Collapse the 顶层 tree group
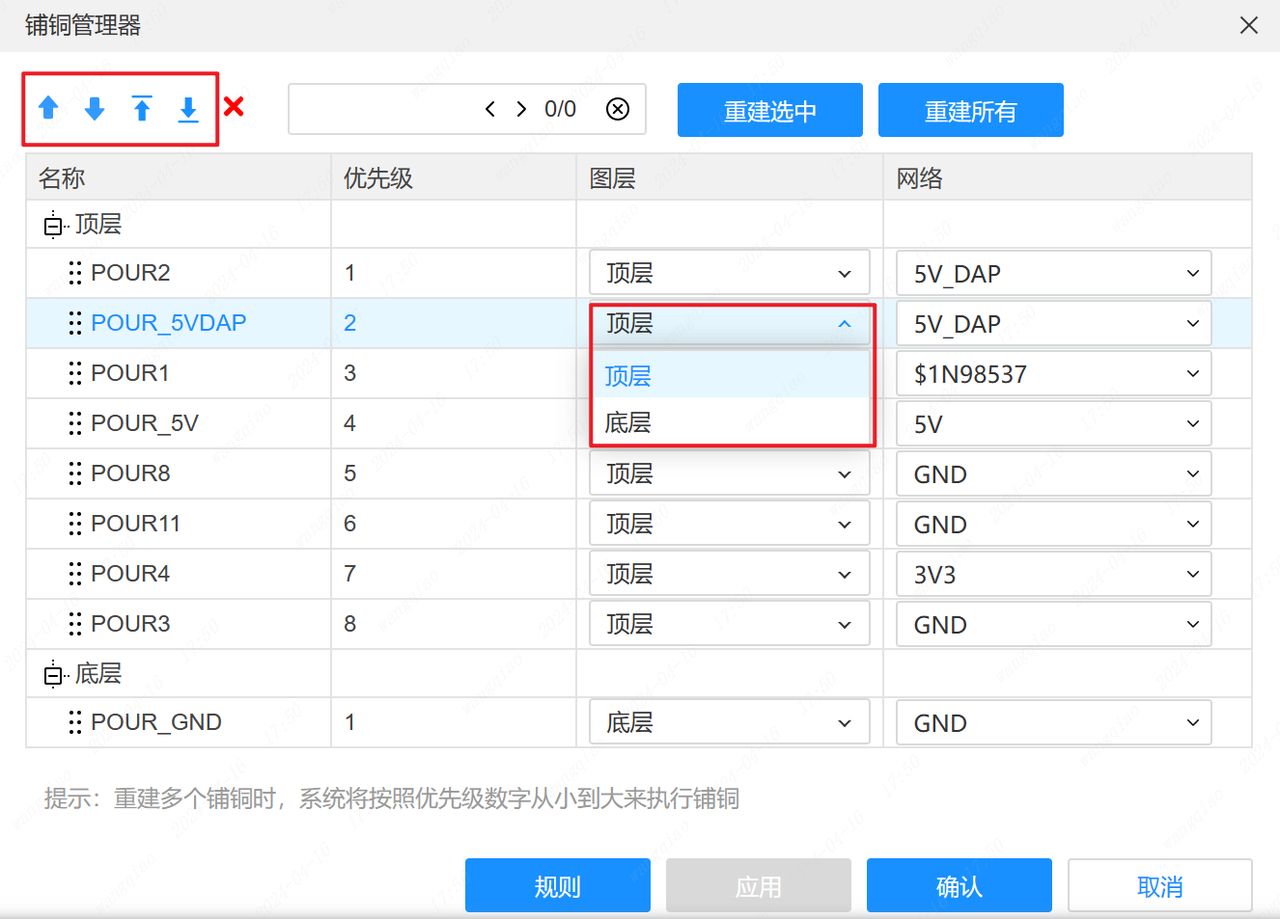Screen dimensions: 1280x919 [52, 226]
